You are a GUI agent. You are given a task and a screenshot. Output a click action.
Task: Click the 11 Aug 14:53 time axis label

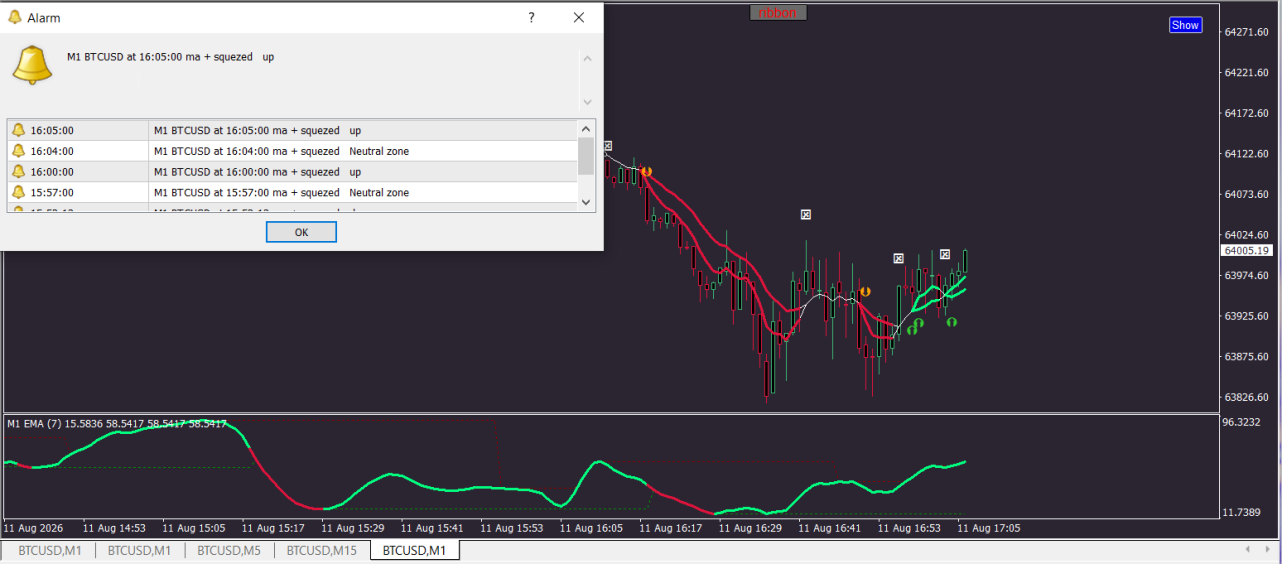[x=114, y=527]
